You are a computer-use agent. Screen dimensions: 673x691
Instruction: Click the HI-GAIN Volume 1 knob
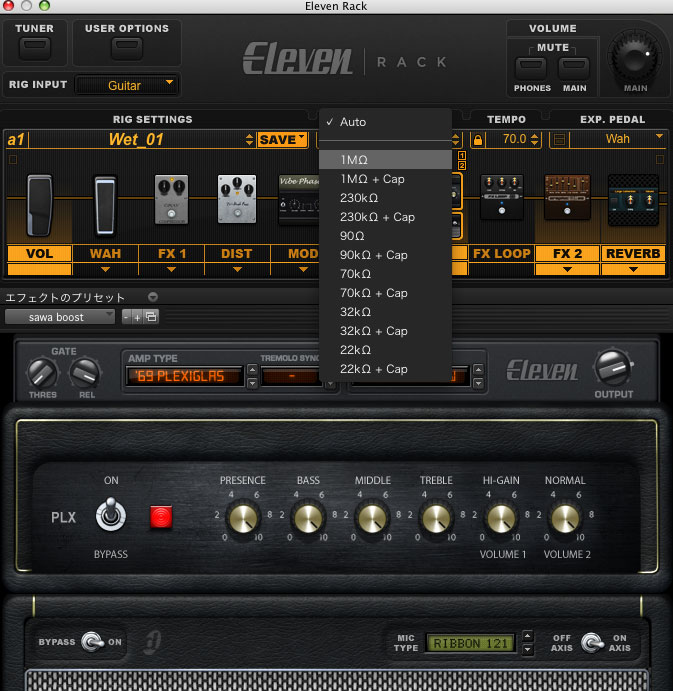tap(501, 518)
